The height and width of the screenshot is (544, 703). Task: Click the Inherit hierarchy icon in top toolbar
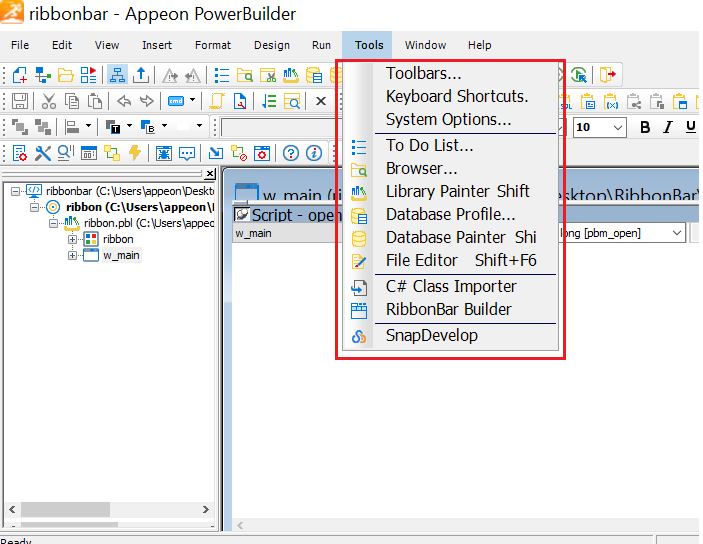pos(43,75)
